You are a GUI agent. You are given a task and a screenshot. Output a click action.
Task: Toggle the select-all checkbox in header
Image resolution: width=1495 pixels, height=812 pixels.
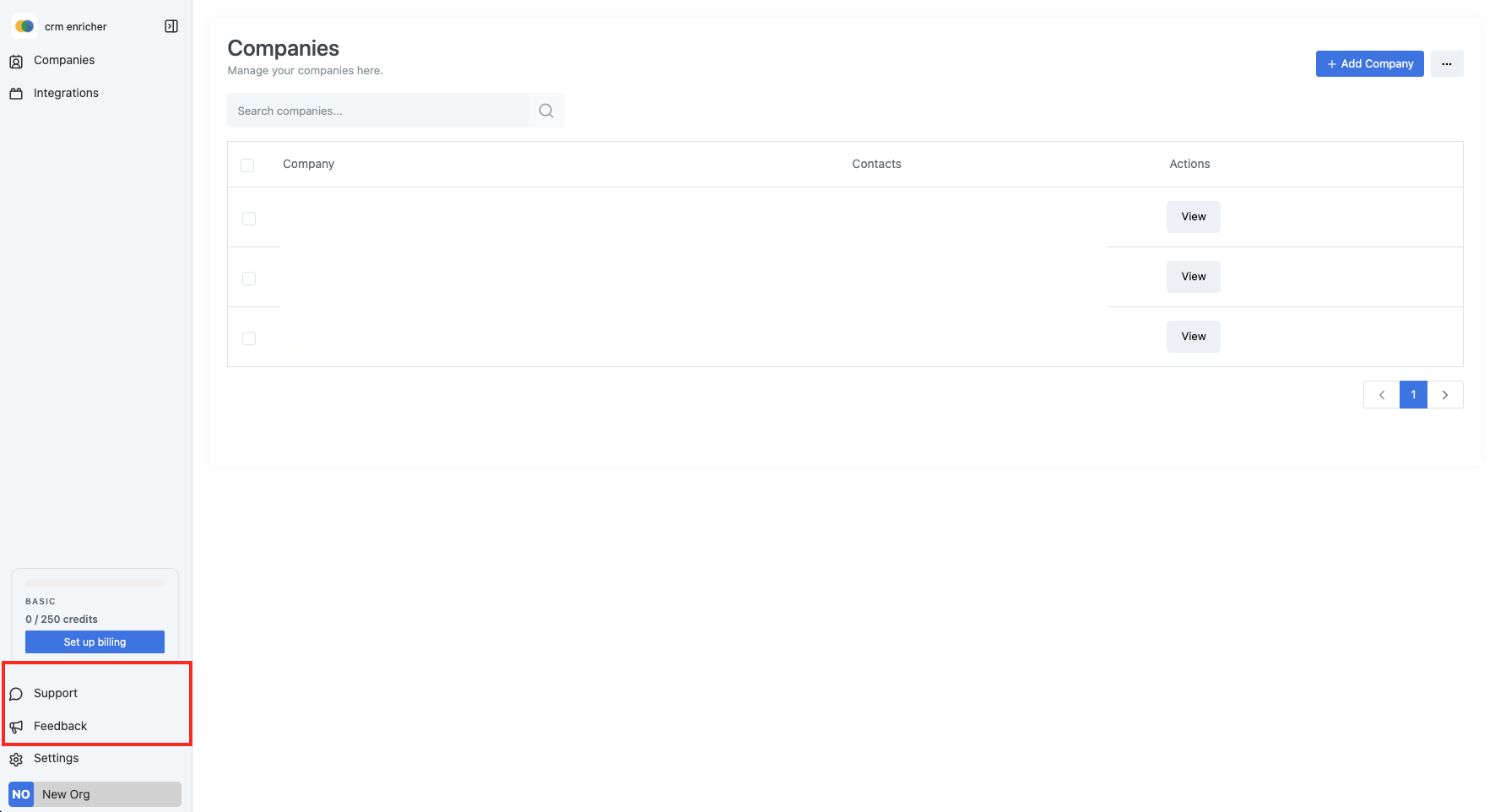pyautogui.click(x=247, y=165)
